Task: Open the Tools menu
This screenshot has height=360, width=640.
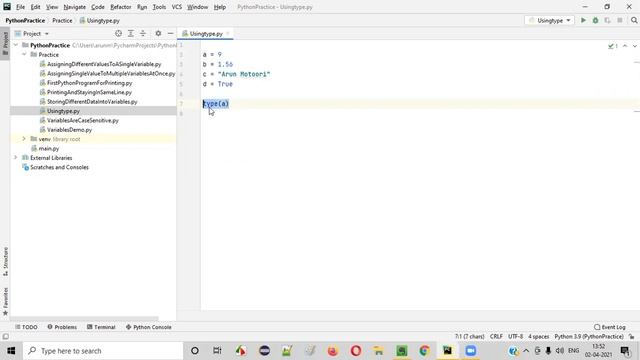Action: pos(159,7)
